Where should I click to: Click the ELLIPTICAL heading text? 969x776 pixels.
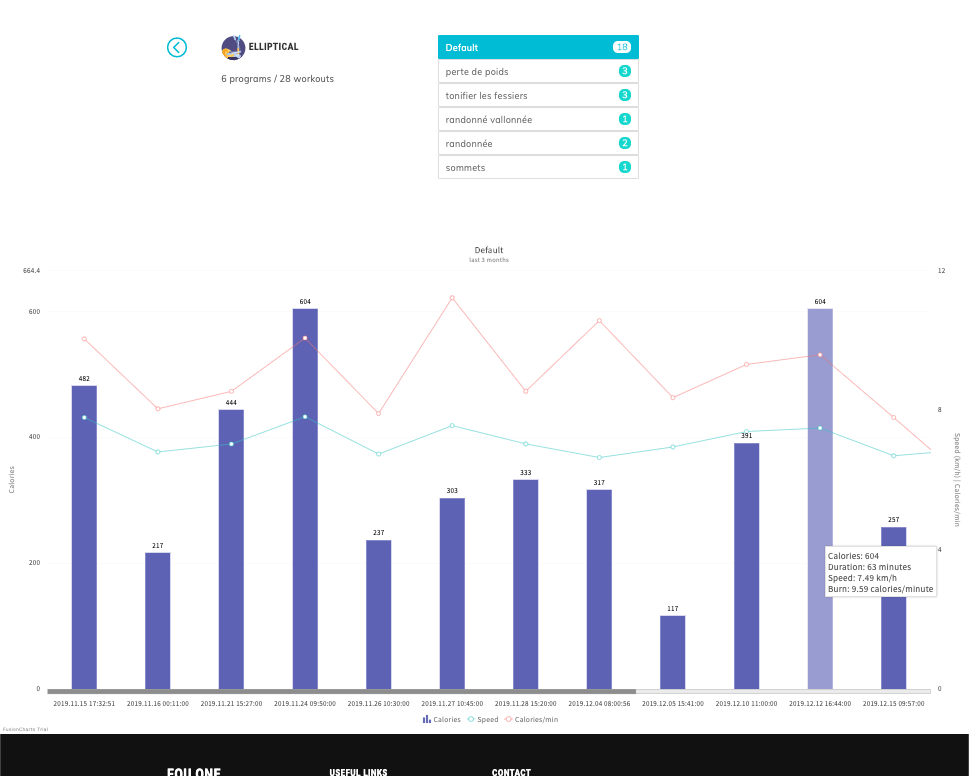[x=273, y=46]
